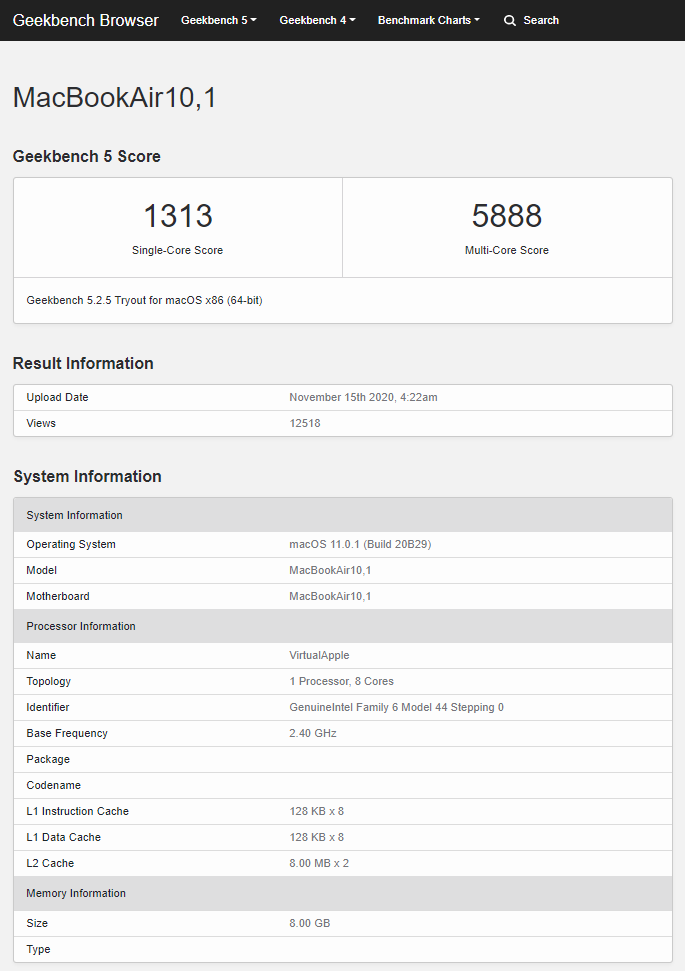This screenshot has height=971, width=685.
Task: Select L2 Cache value 8.00 MB x 2
Action: pos(319,863)
